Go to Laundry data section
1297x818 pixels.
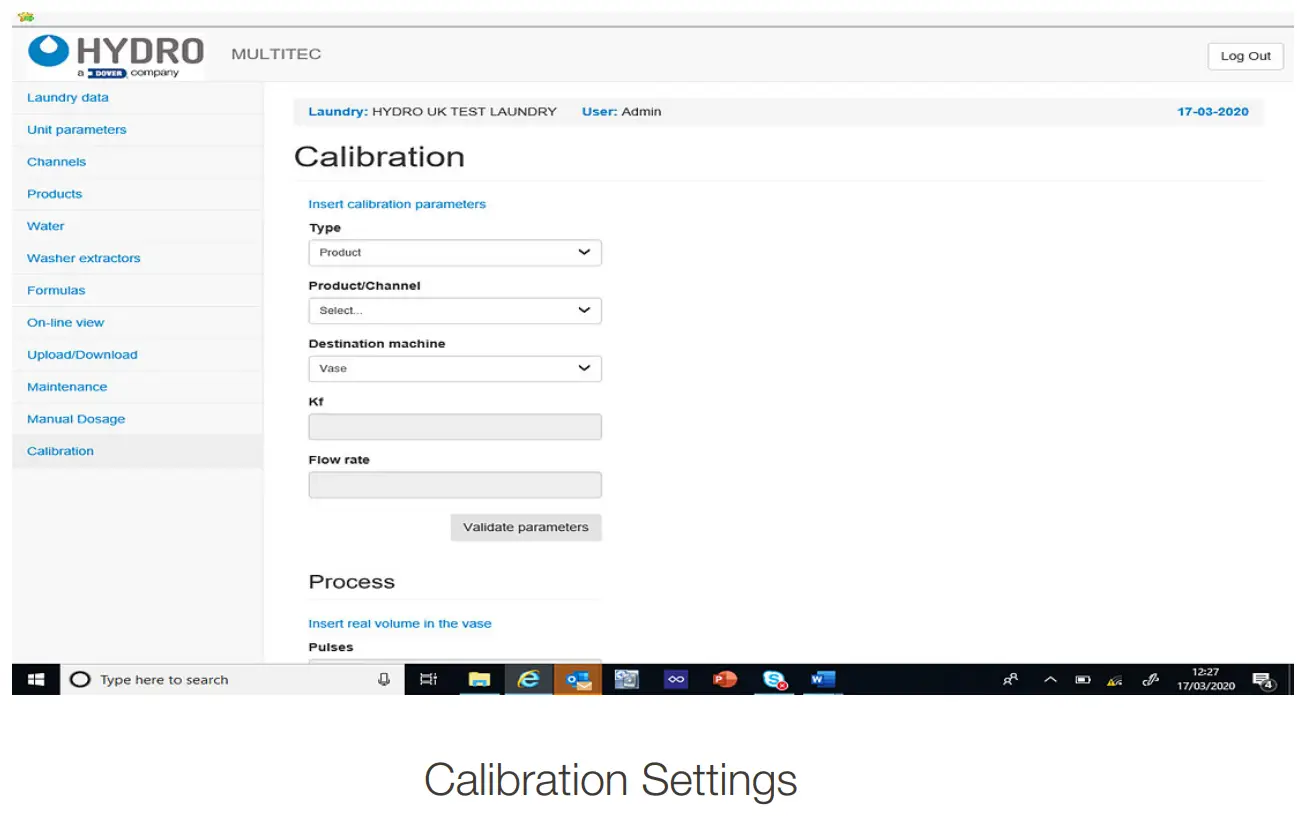(x=68, y=97)
